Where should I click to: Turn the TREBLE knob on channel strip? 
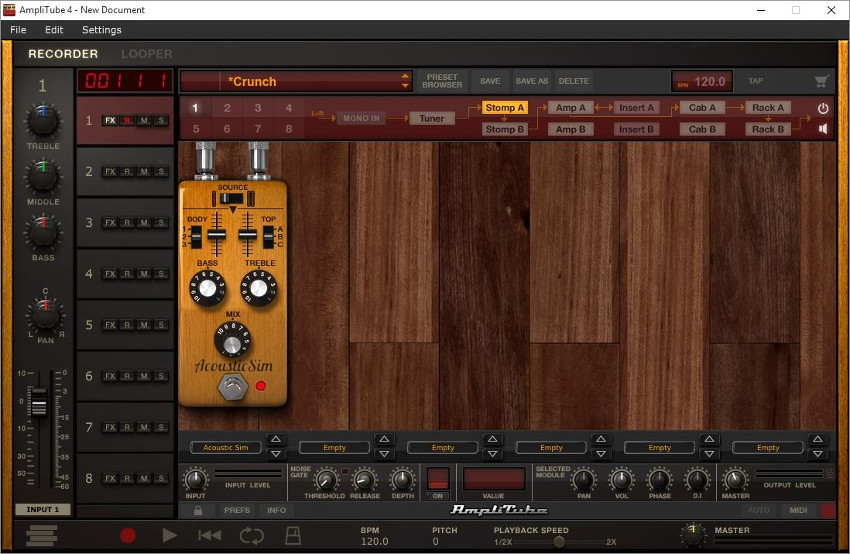pos(43,120)
